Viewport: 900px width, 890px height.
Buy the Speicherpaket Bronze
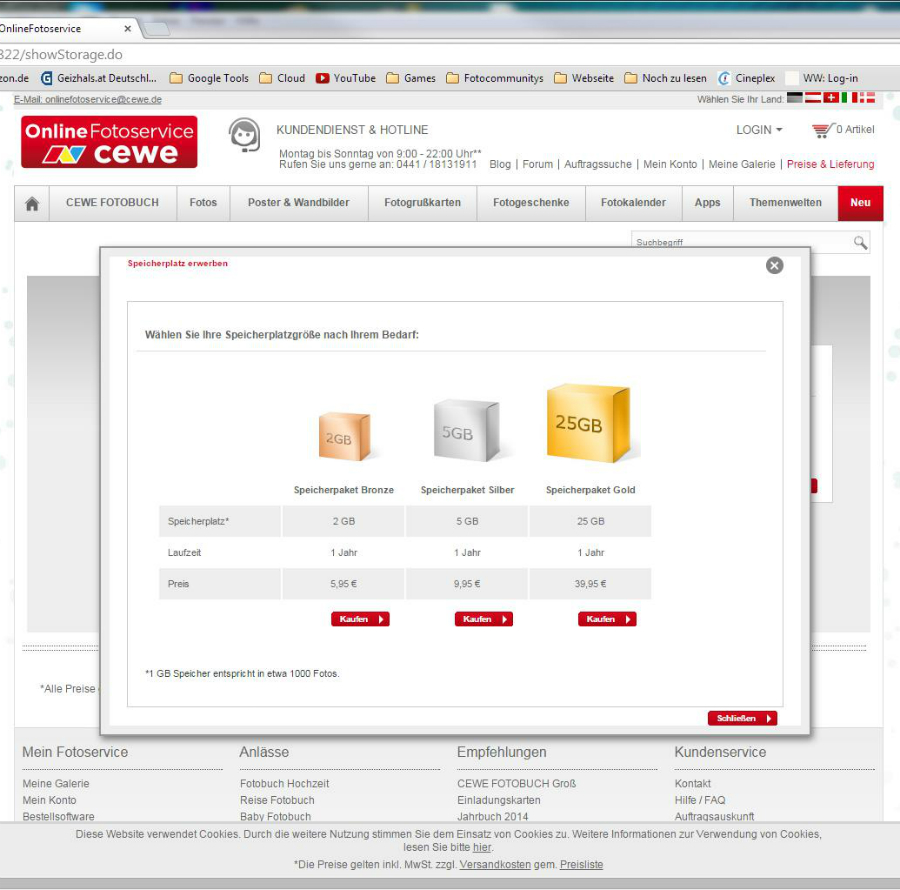point(360,619)
